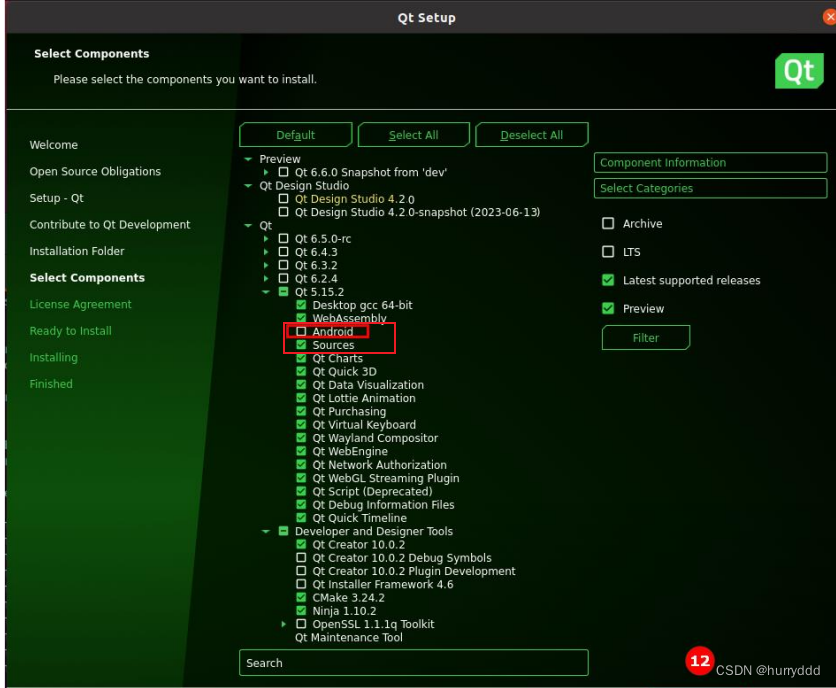
Task: Check Qt Creator 10.0.2 Plugin Development
Action: [x=301, y=571]
